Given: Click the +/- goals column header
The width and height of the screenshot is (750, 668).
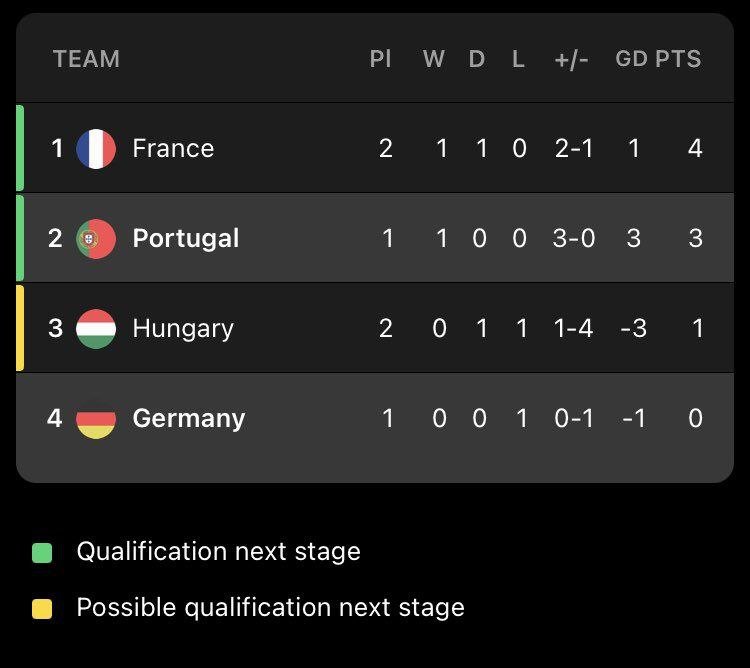Looking at the screenshot, I should point(571,59).
